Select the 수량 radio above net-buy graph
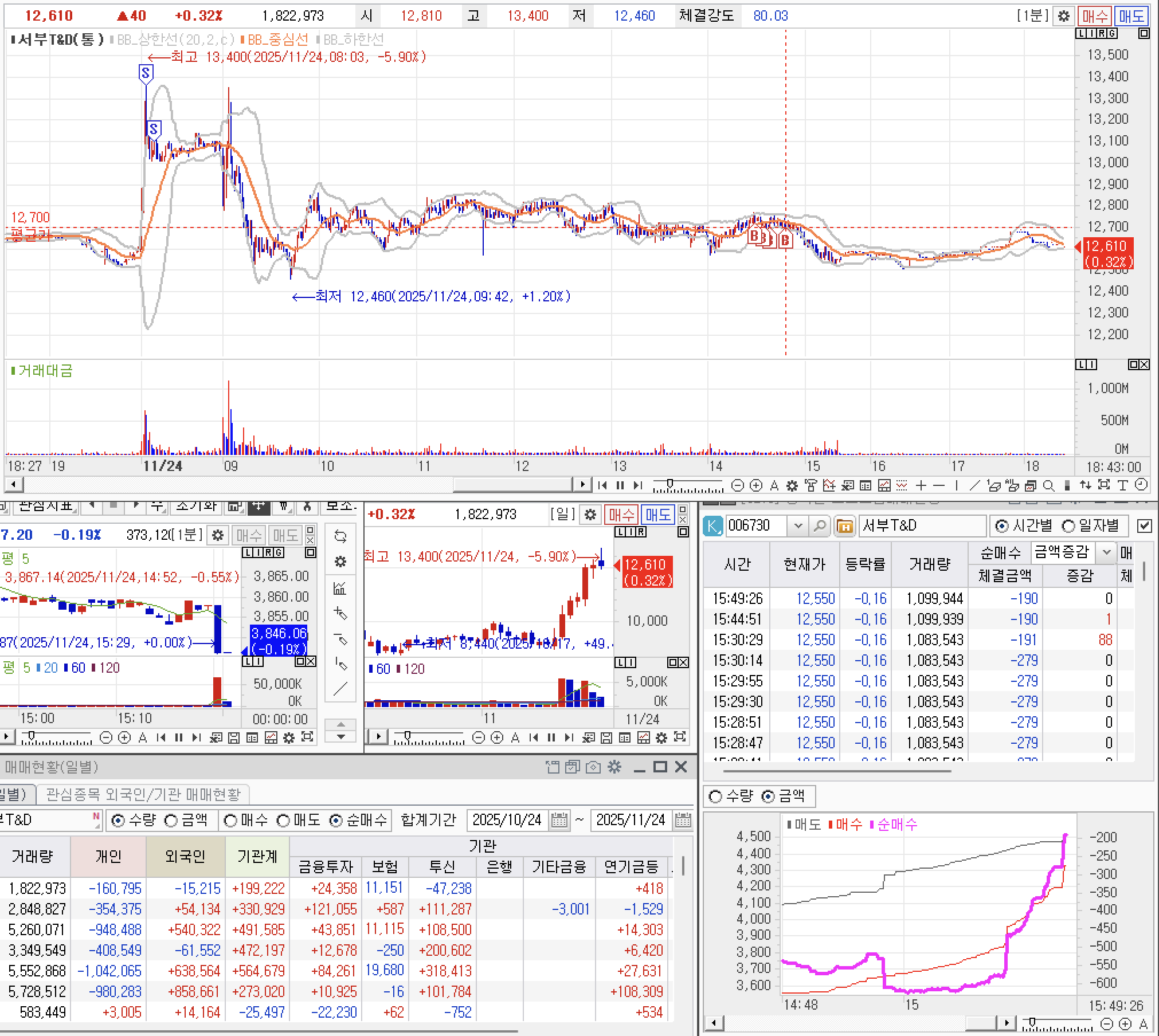1159x1036 pixels. [x=715, y=796]
